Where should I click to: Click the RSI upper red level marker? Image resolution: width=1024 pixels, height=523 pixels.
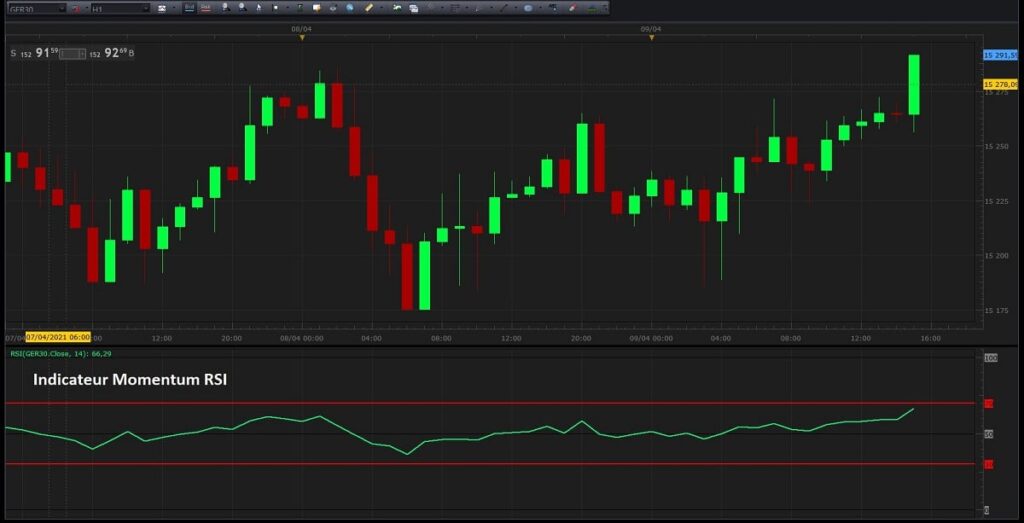(989, 404)
